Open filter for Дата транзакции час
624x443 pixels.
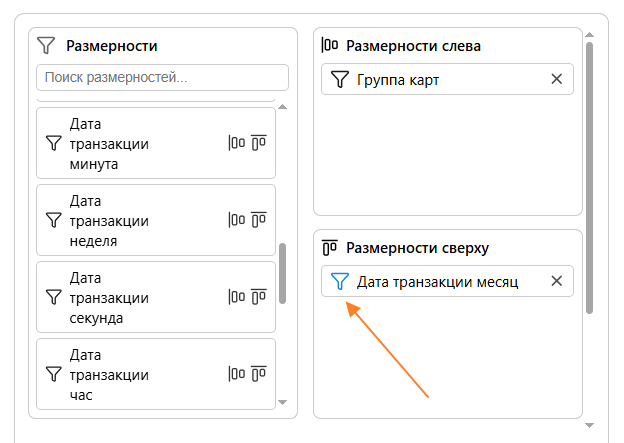pos(54,374)
